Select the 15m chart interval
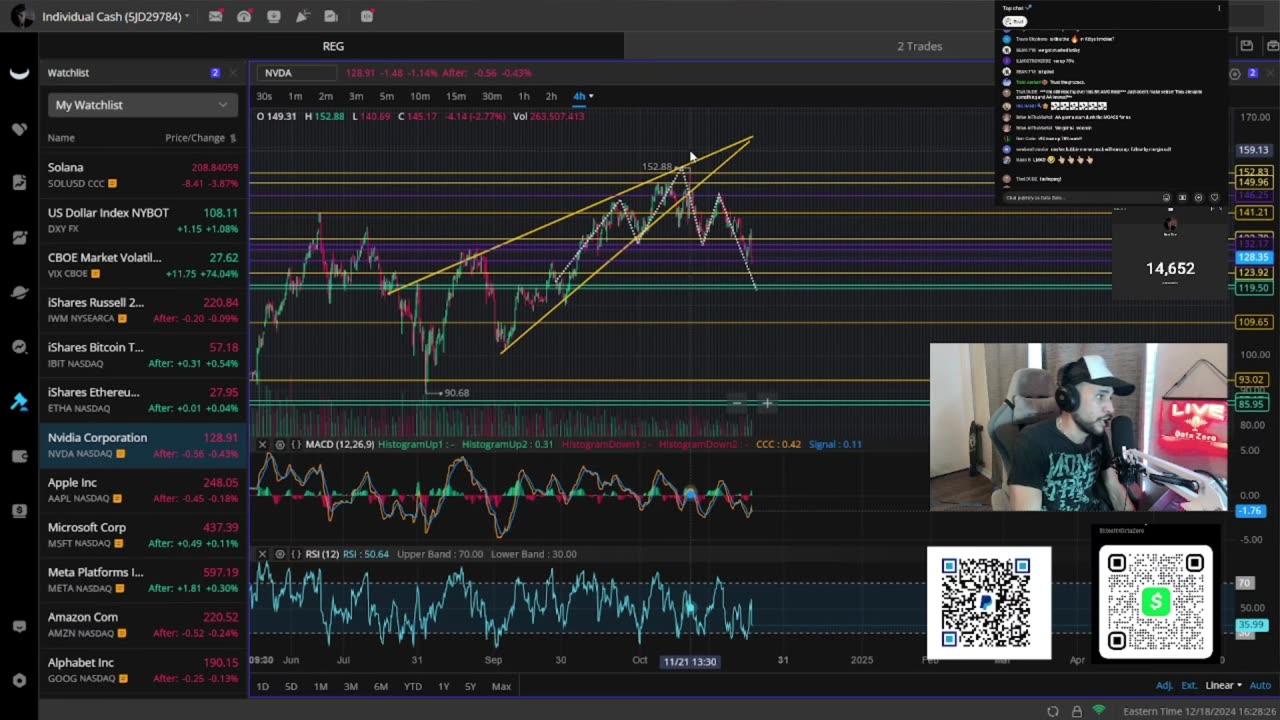This screenshot has height=720, width=1280. click(456, 96)
